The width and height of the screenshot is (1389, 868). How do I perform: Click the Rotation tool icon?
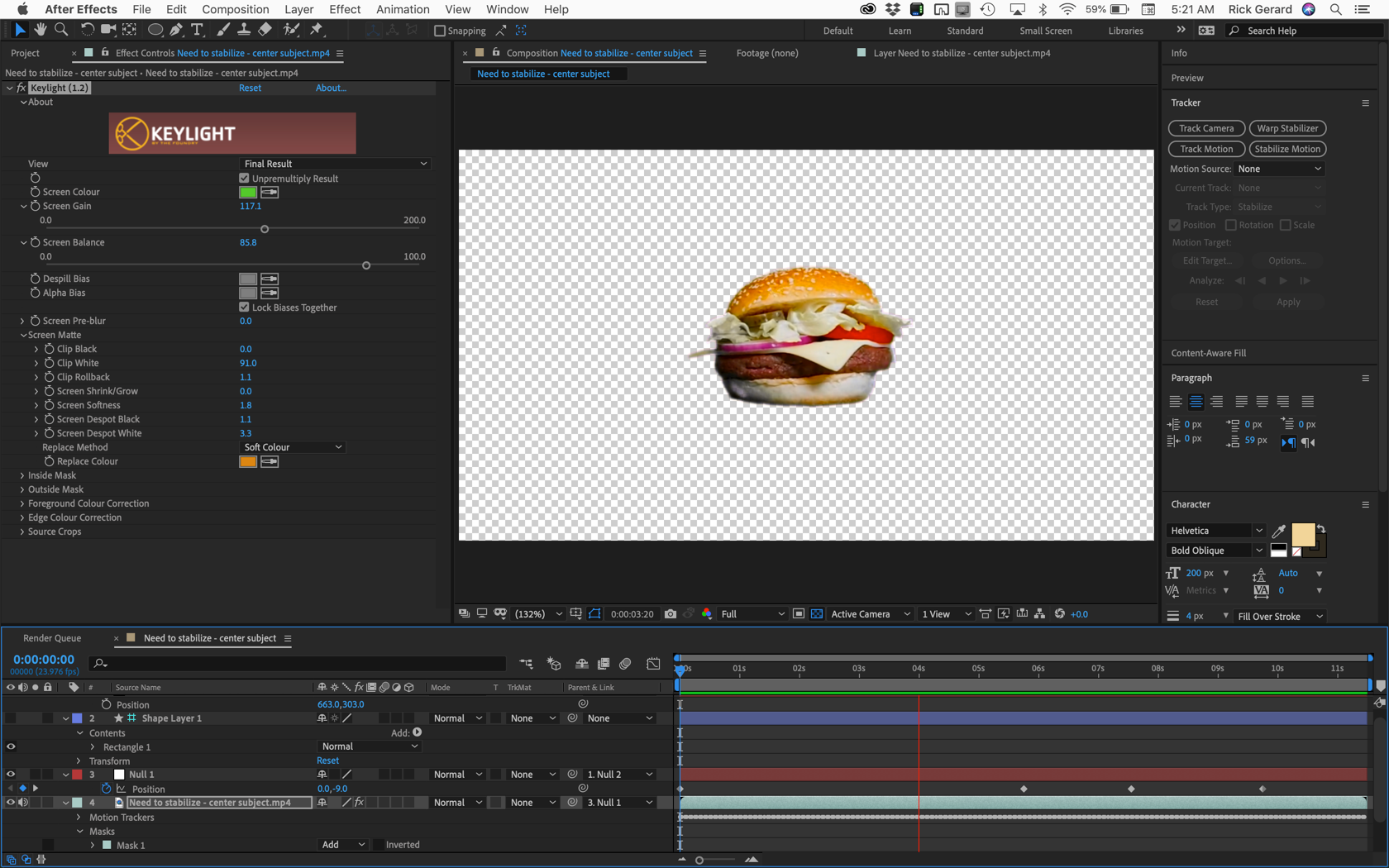[86, 30]
